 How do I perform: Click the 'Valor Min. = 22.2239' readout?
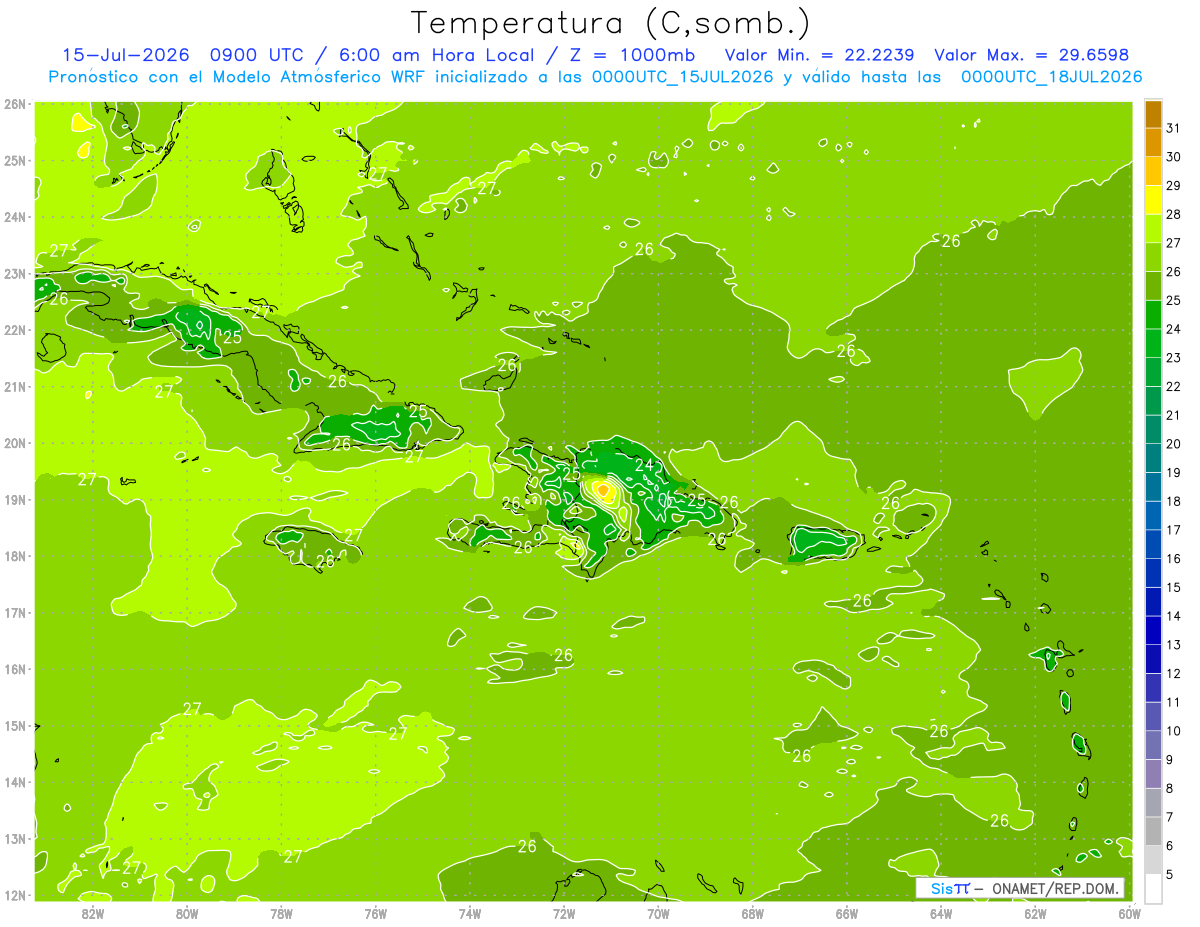tap(820, 55)
